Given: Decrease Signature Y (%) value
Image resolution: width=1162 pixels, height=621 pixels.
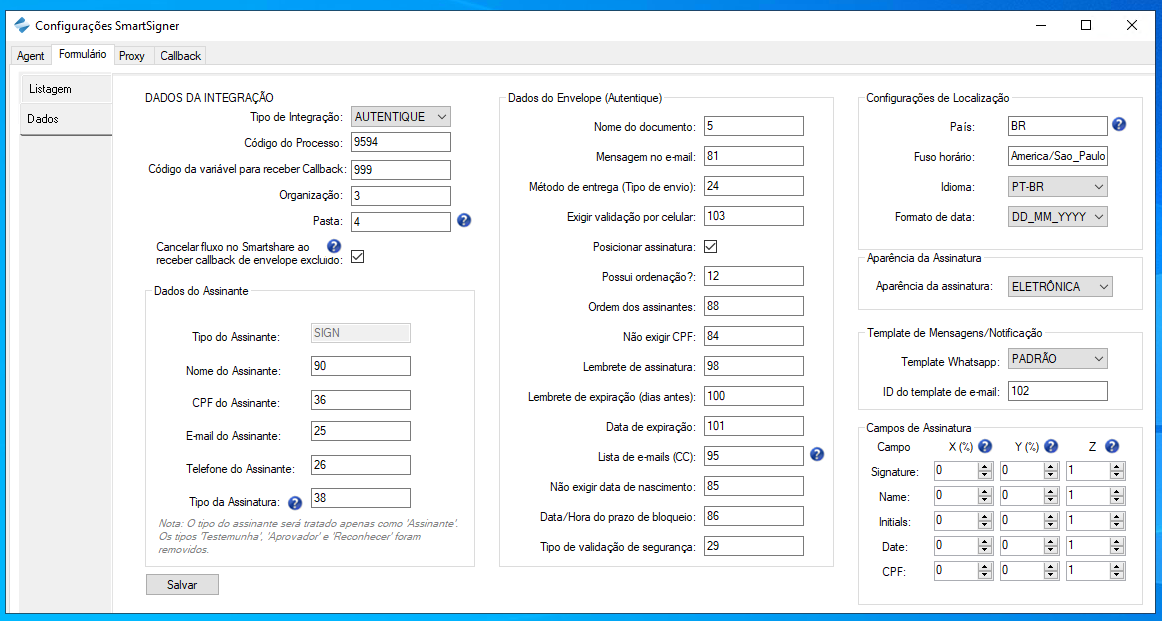Looking at the screenshot, I should tap(1051, 475).
